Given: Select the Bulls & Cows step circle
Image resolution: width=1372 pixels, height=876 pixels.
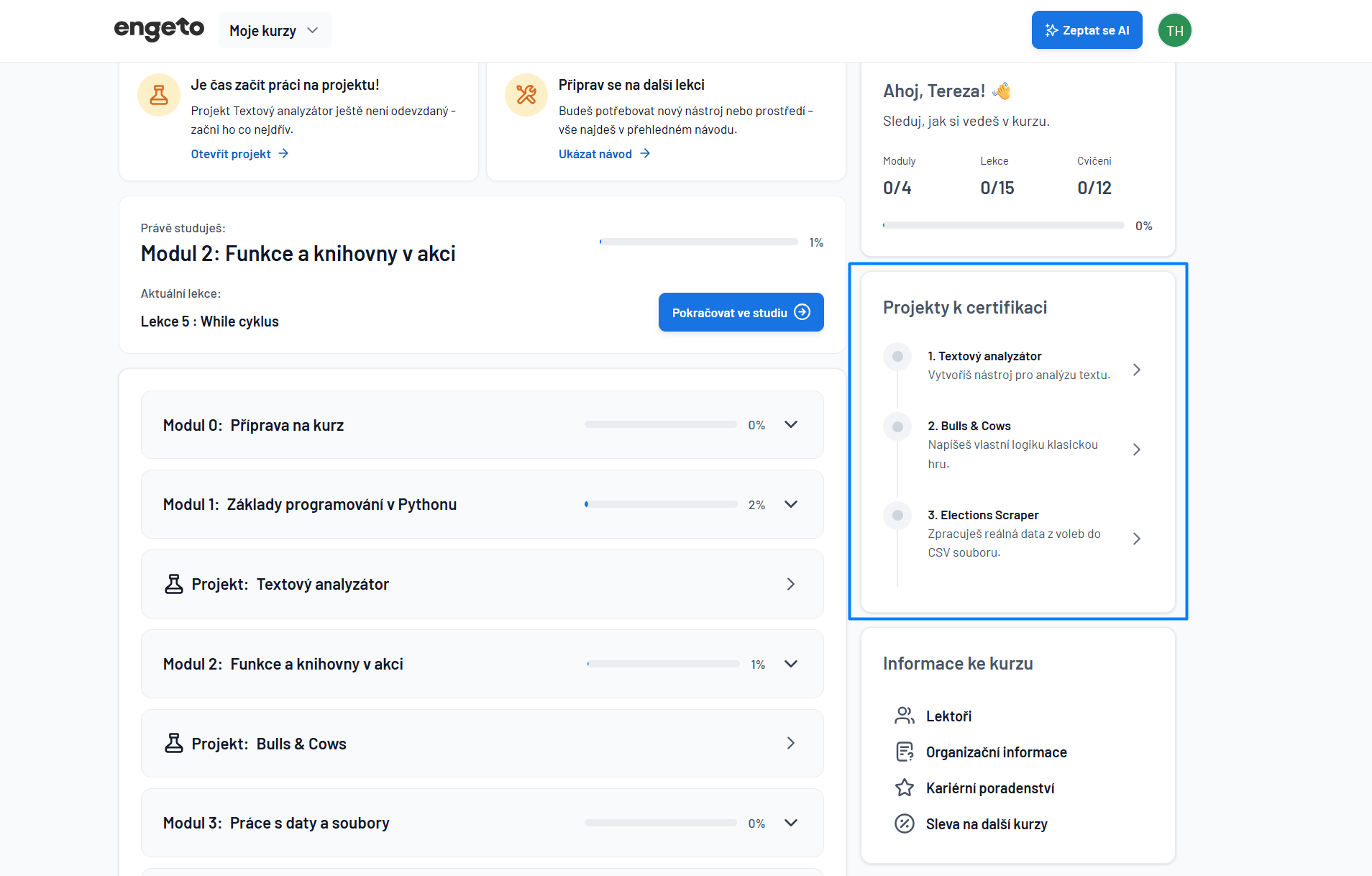Looking at the screenshot, I should coord(897,426).
